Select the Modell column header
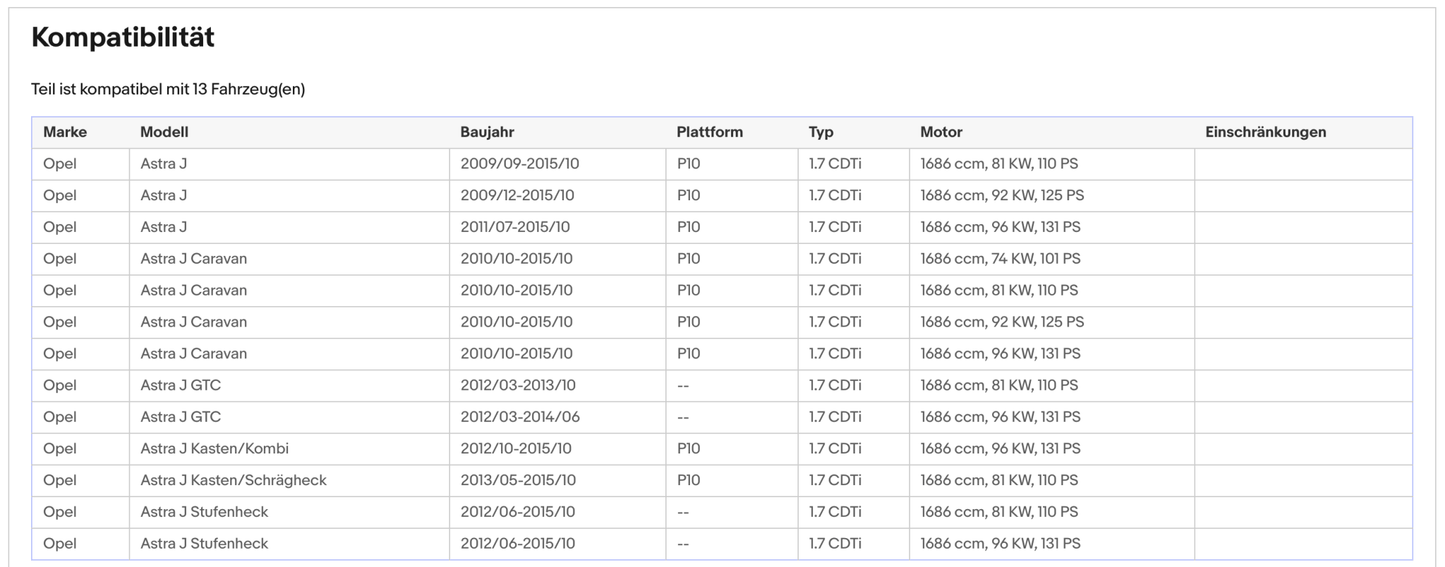 (164, 132)
